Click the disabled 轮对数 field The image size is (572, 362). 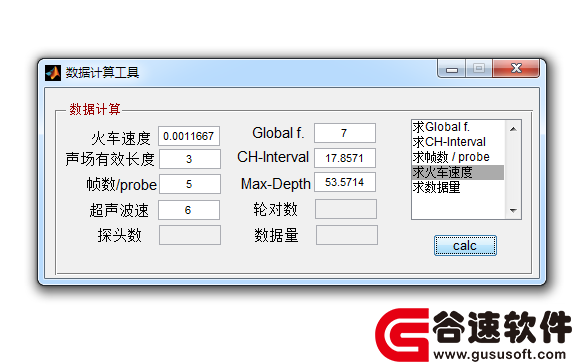tap(346, 209)
